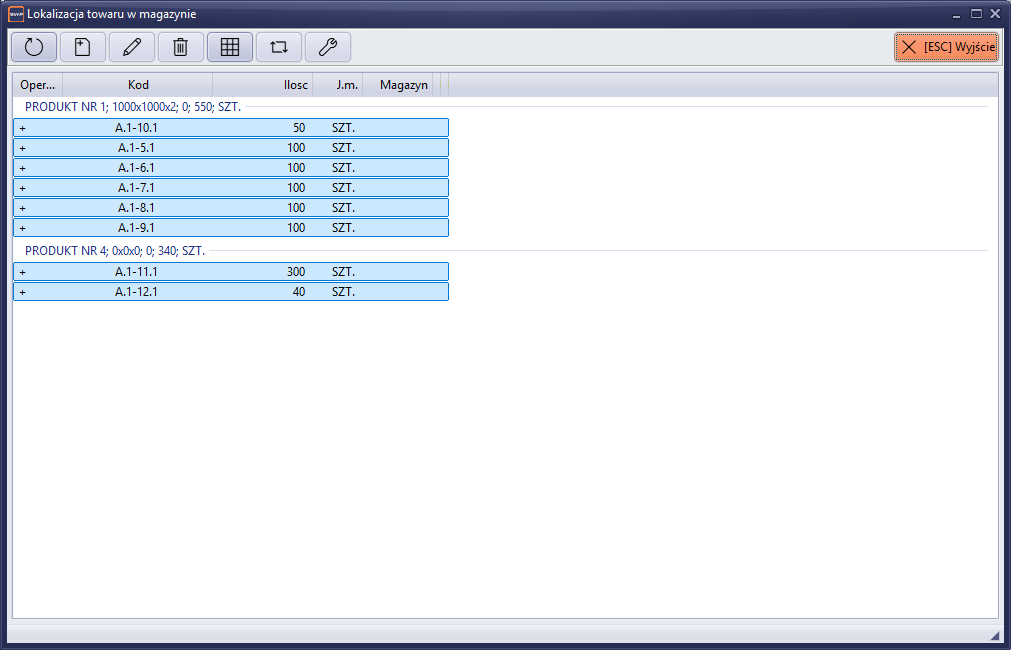Click the [ESC] Wyjście button

click(x=946, y=47)
